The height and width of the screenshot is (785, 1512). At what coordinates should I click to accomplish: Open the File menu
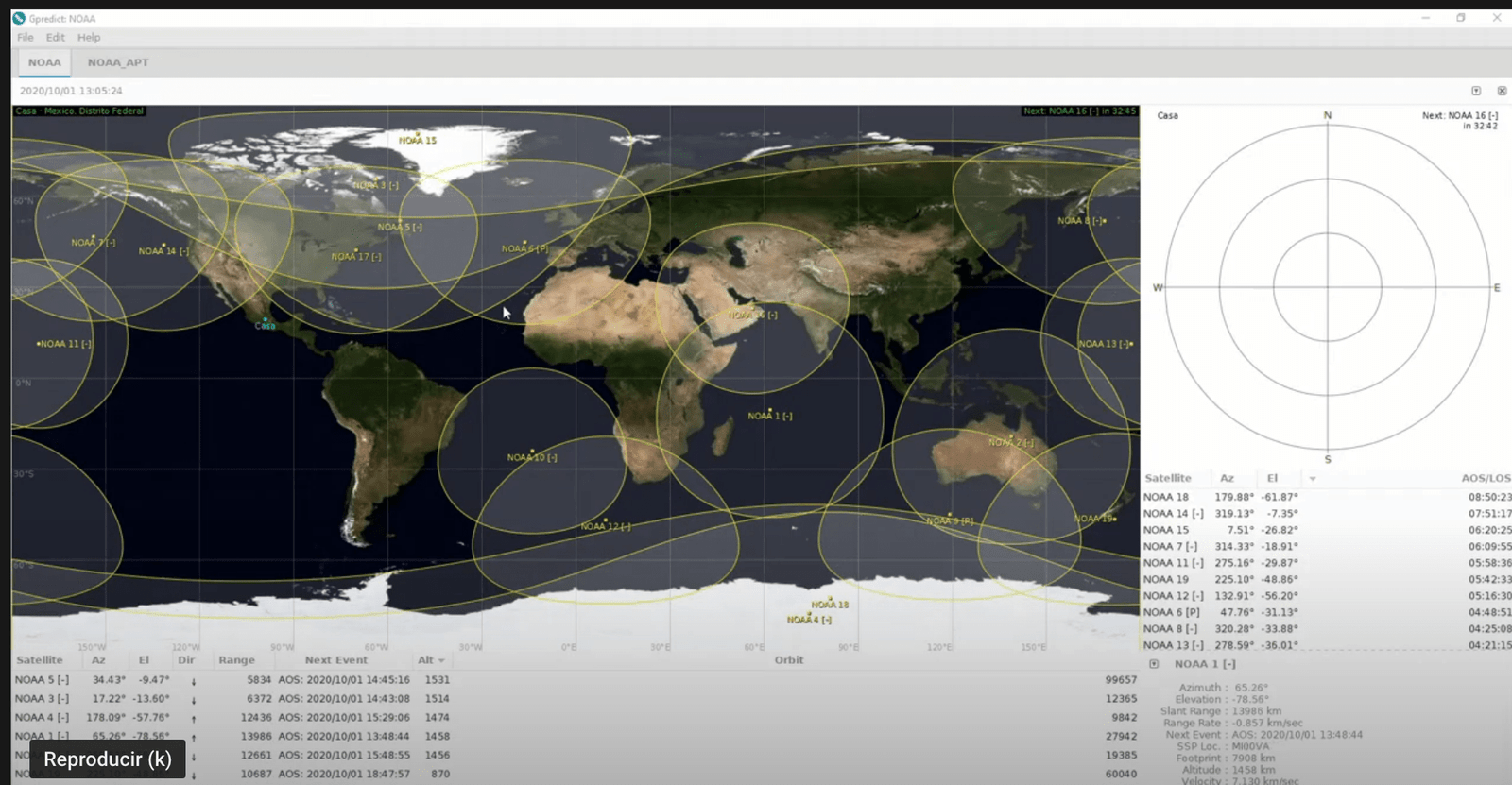point(26,38)
